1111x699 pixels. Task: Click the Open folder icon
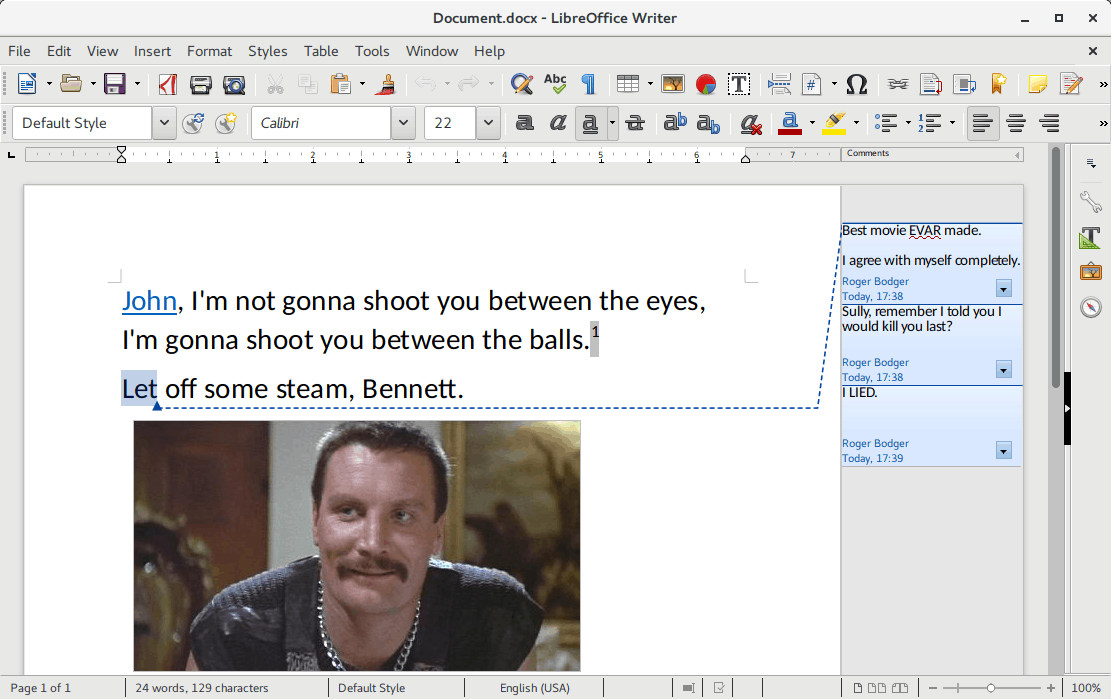click(x=71, y=84)
